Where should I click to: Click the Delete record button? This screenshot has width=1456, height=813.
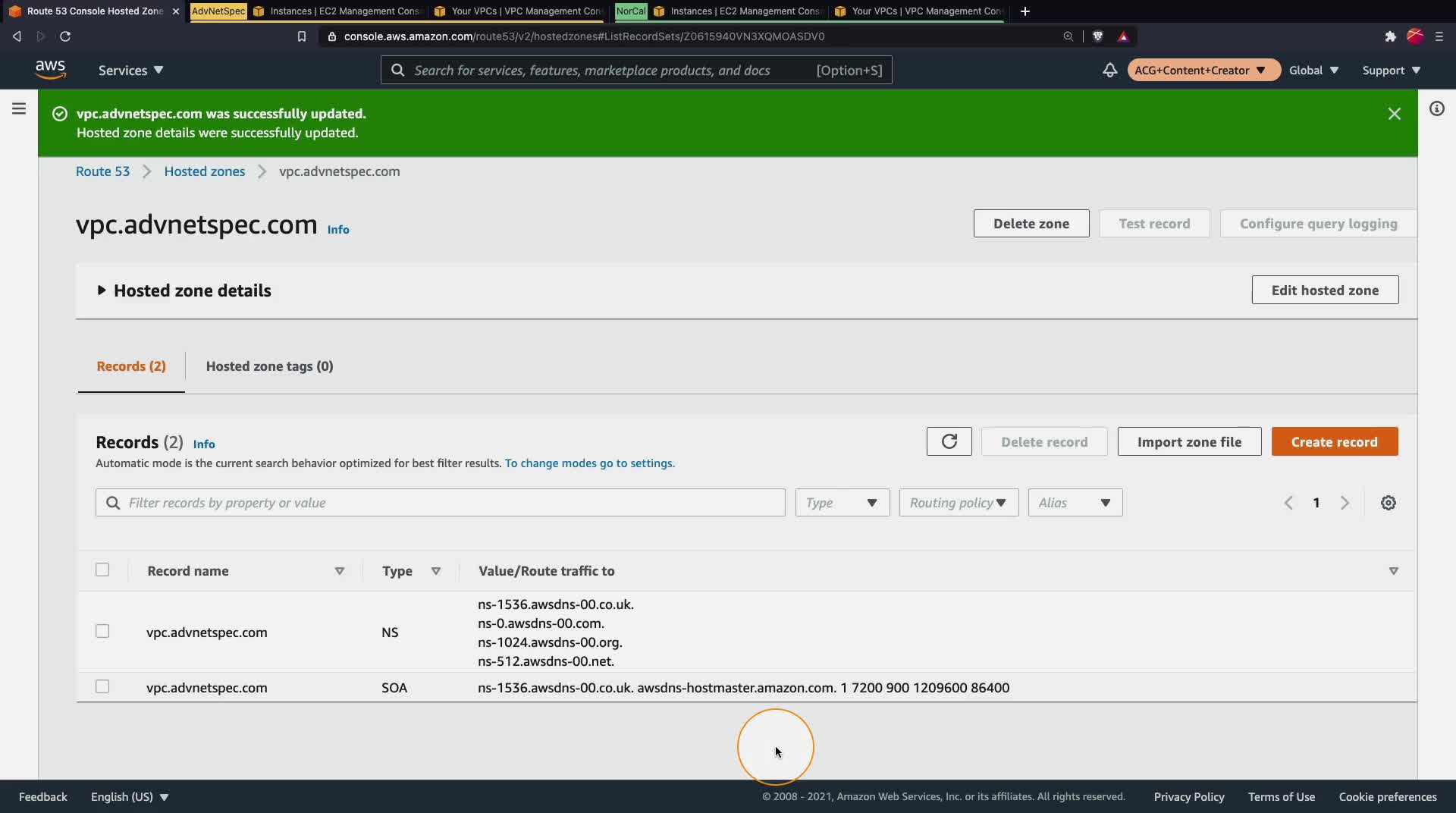click(x=1043, y=441)
